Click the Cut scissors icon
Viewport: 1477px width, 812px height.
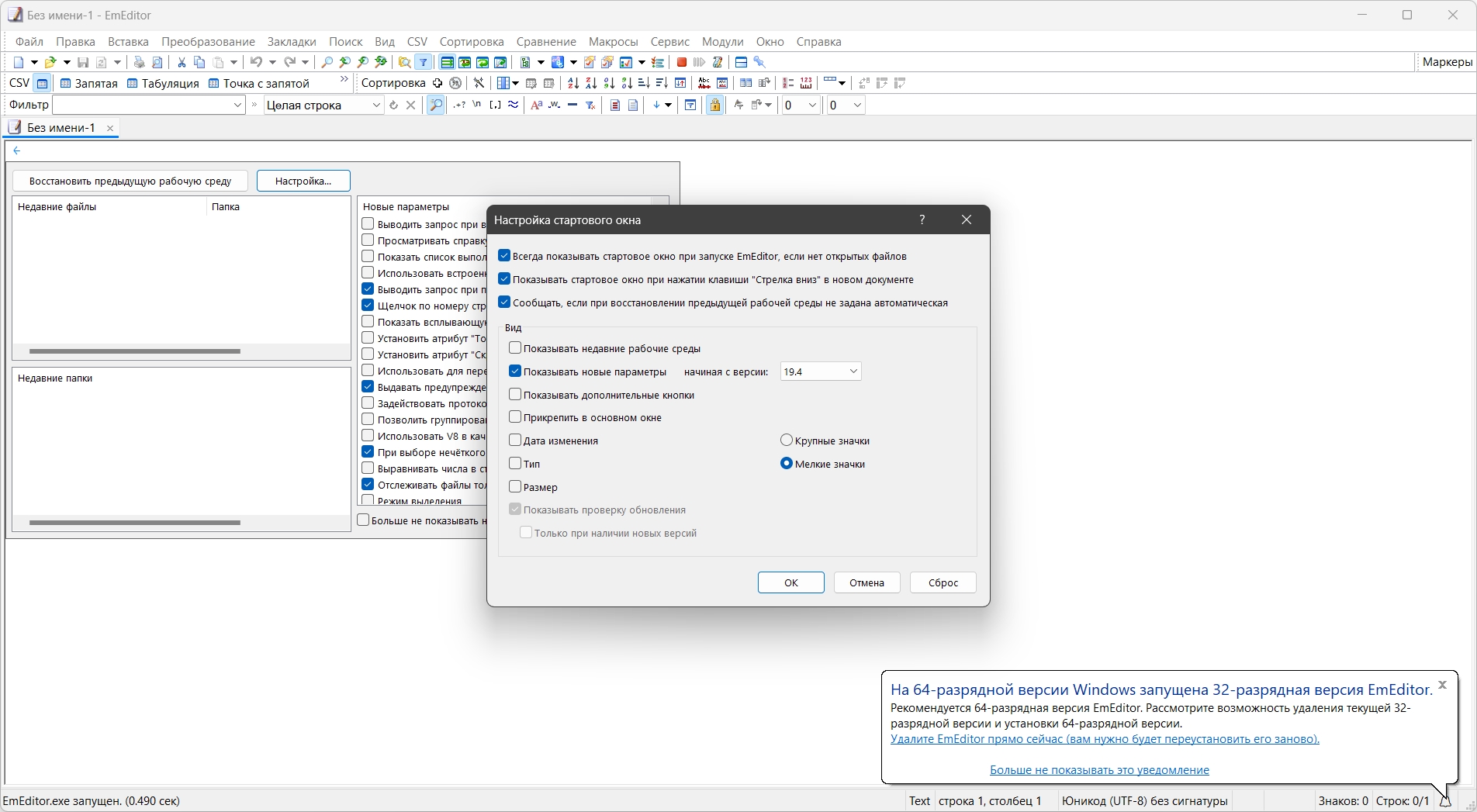point(182,62)
